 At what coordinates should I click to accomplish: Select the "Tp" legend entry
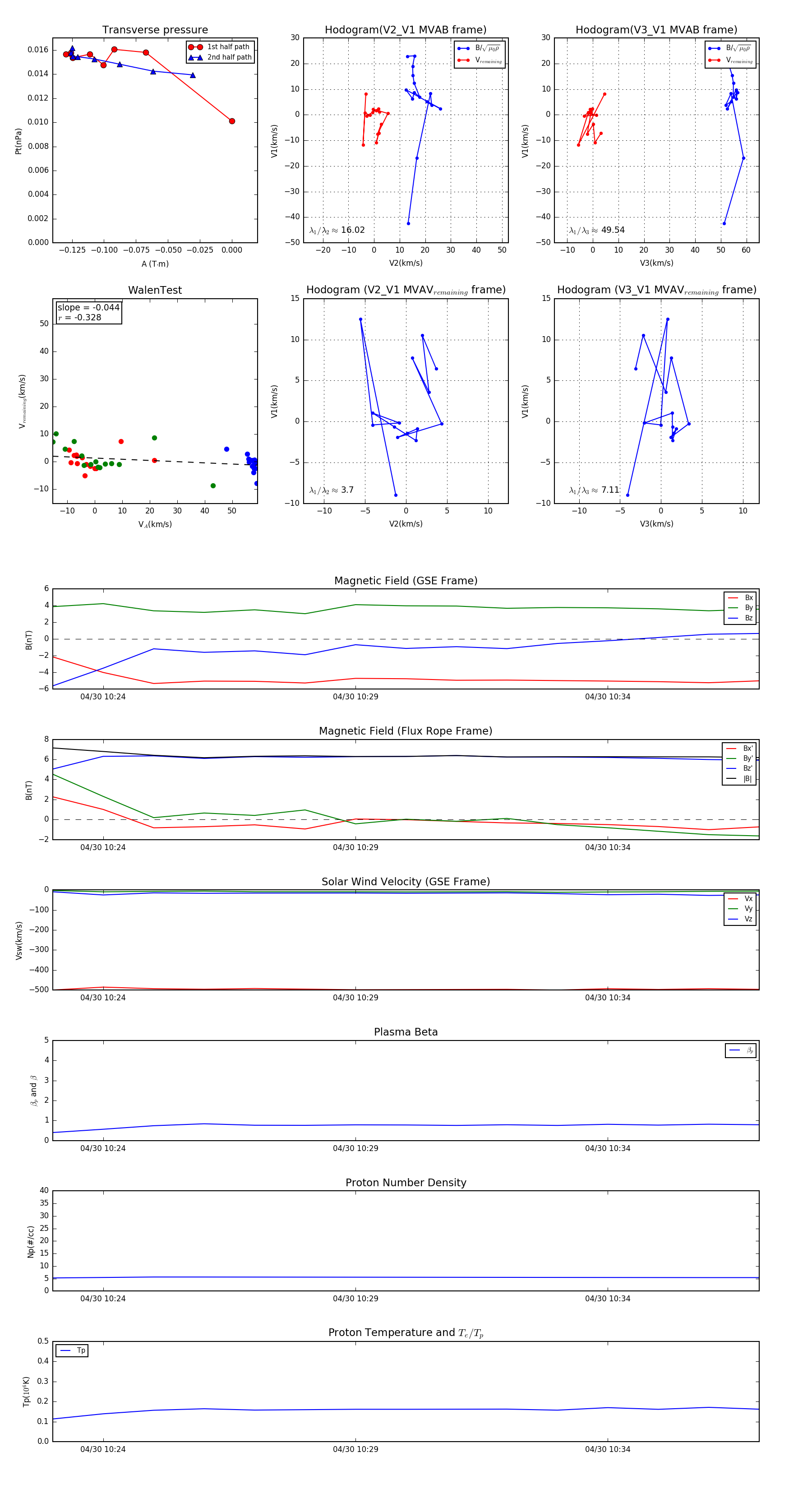pos(72,1351)
